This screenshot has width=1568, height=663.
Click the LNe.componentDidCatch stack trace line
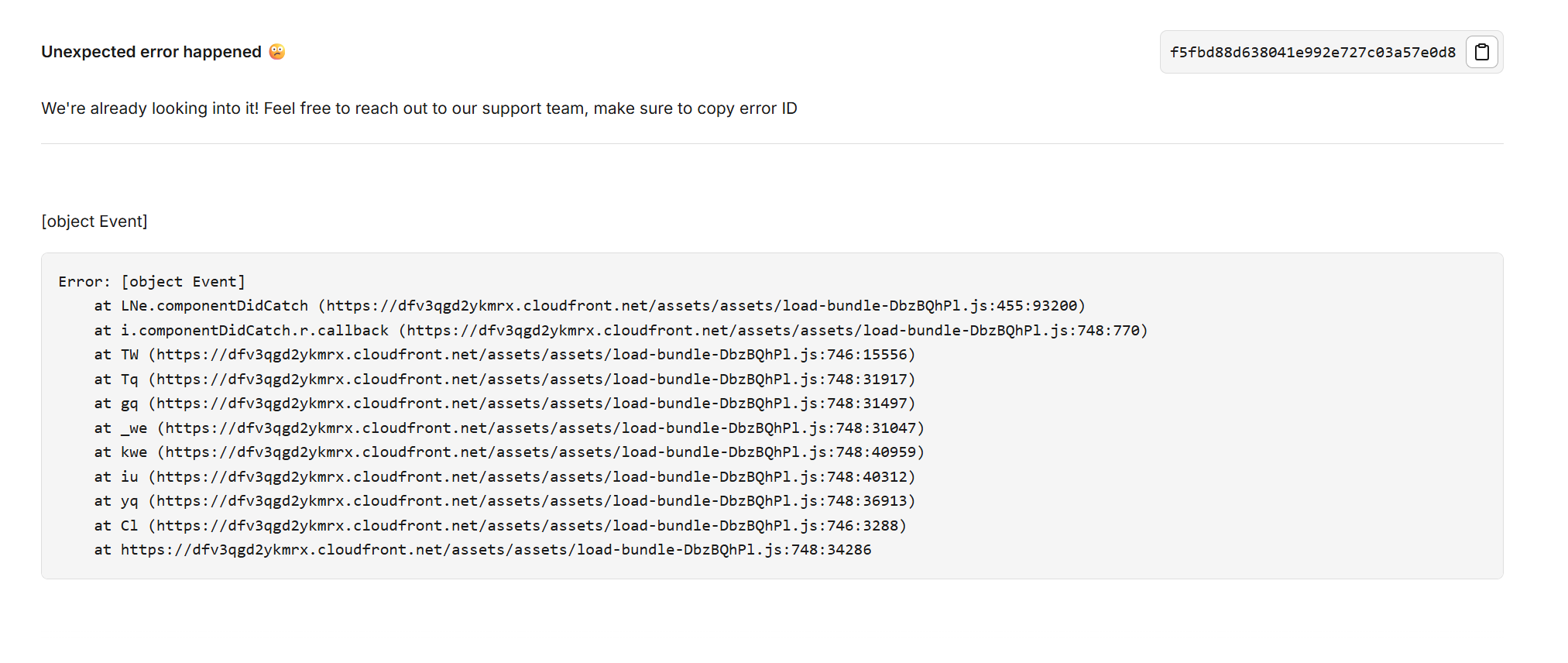590,306
